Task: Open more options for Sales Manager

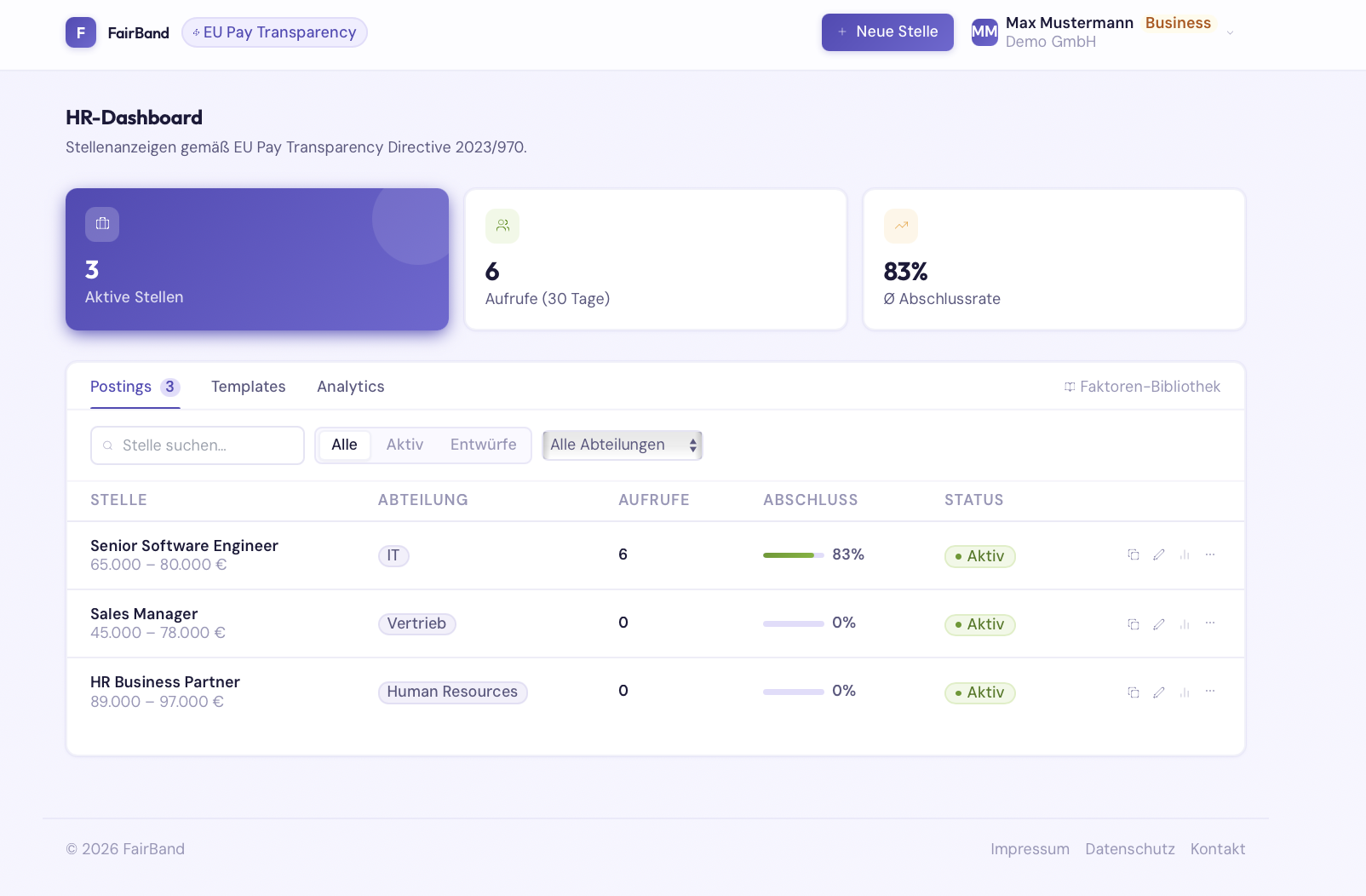Action: [1210, 623]
